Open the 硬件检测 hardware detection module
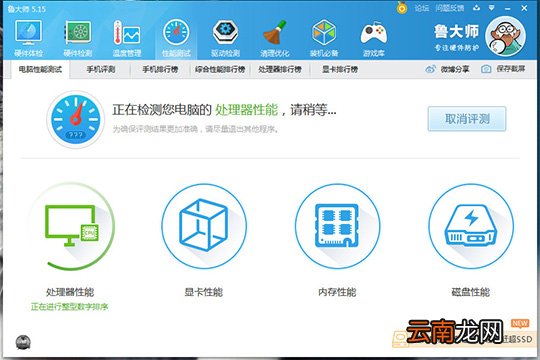This screenshot has height=360, width=540. pos(78,38)
